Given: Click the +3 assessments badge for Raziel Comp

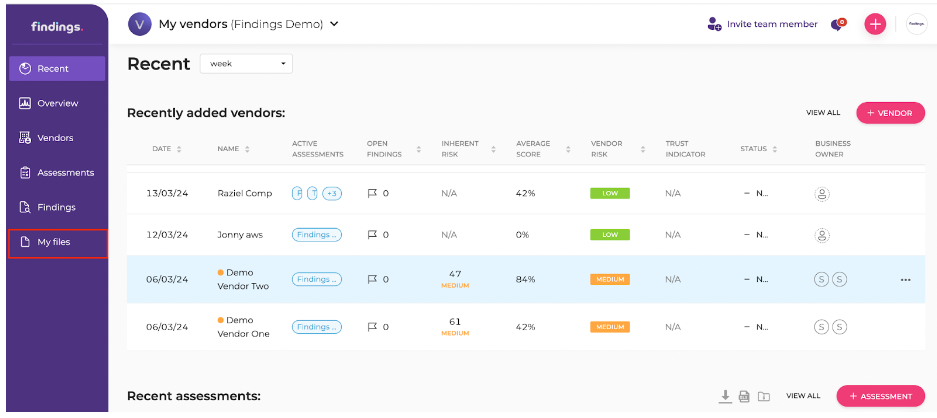Looking at the screenshot, I should pos(331,193).
